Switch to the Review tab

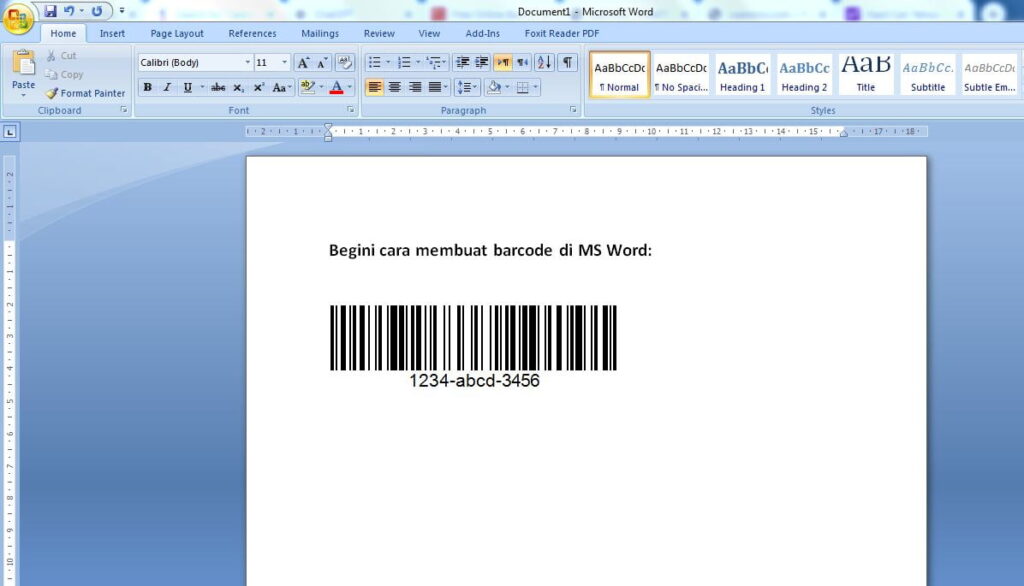379,33
